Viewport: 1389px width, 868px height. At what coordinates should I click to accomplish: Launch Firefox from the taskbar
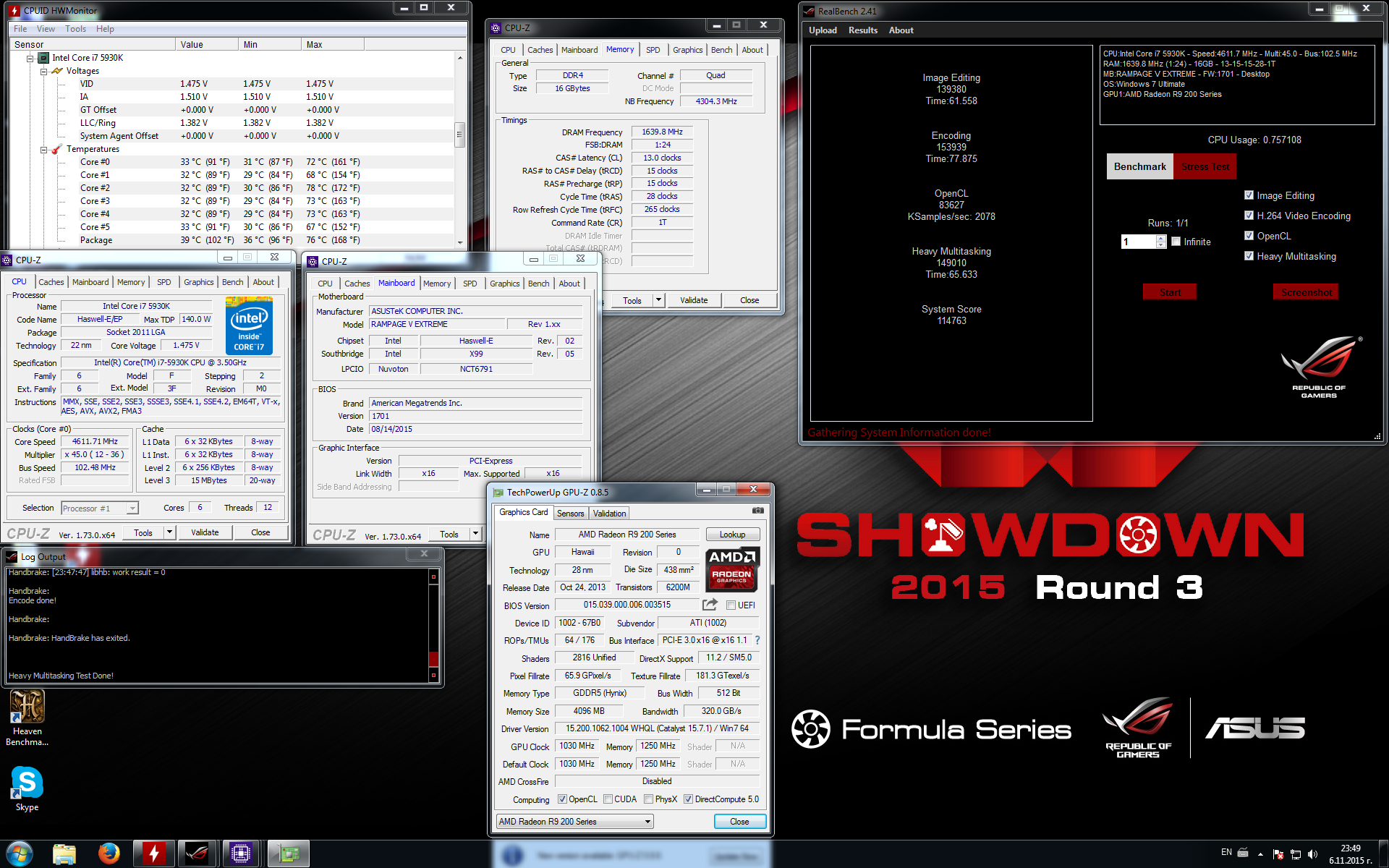click(x=109, y=854)
